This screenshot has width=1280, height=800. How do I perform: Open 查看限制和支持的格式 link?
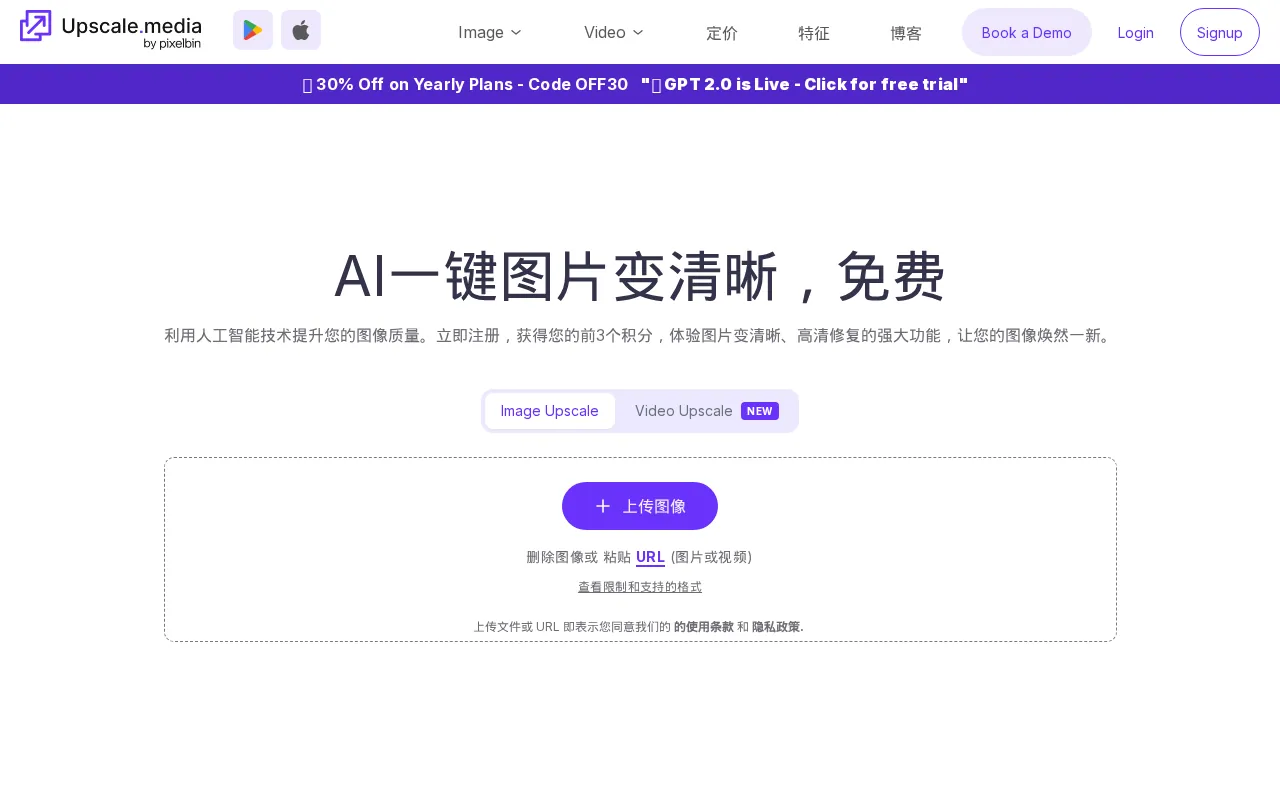coord(640,587)
